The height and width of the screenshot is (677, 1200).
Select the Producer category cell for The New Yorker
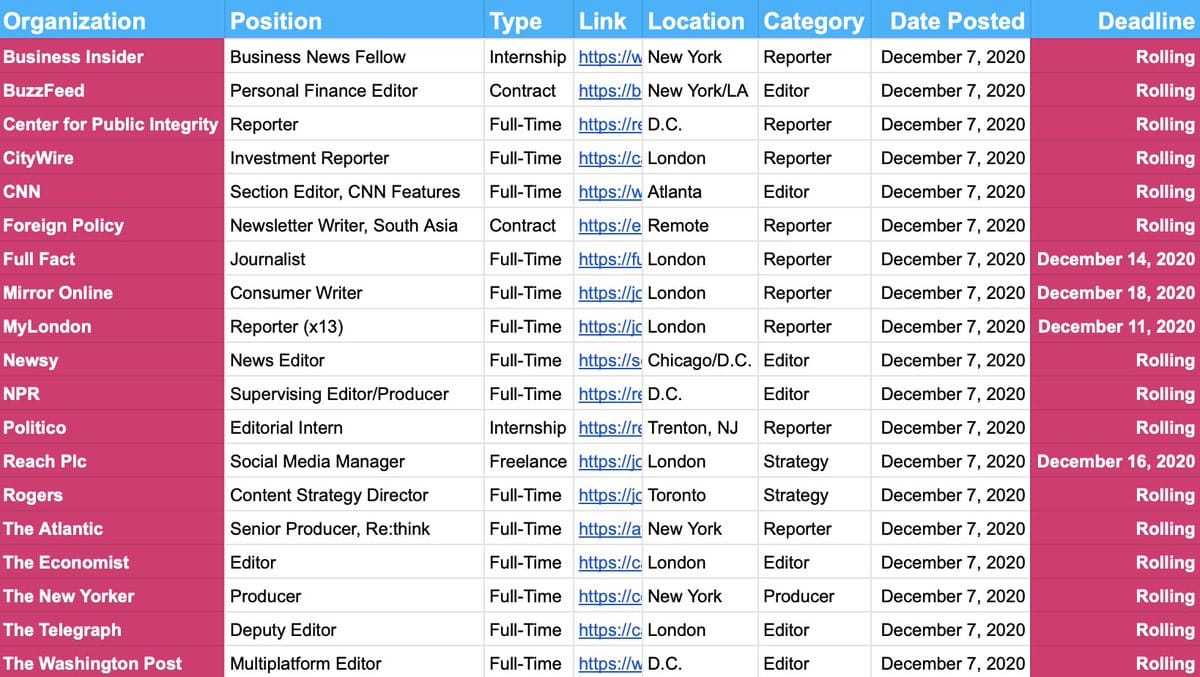[798, 596]
